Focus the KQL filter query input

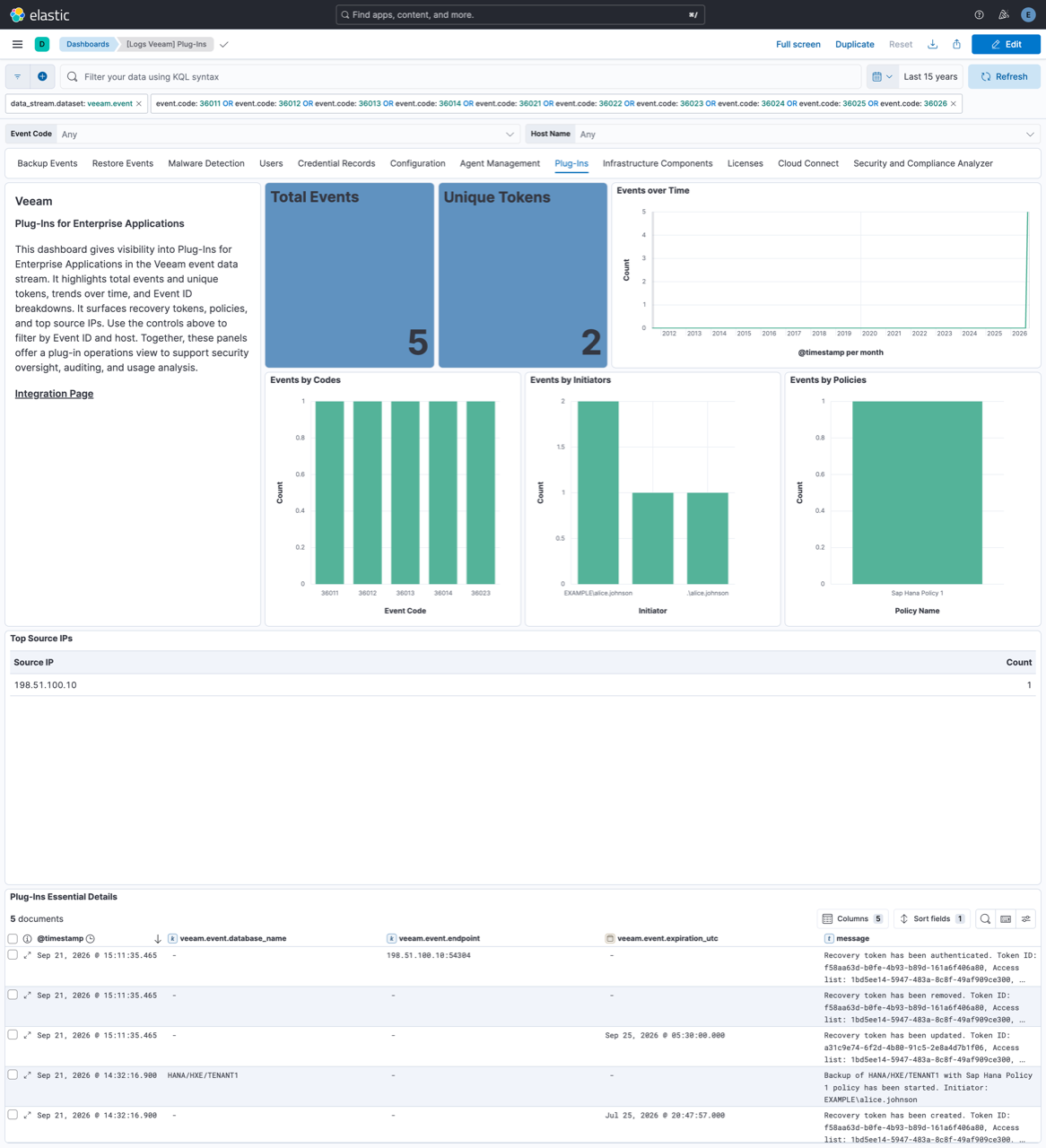460,77
